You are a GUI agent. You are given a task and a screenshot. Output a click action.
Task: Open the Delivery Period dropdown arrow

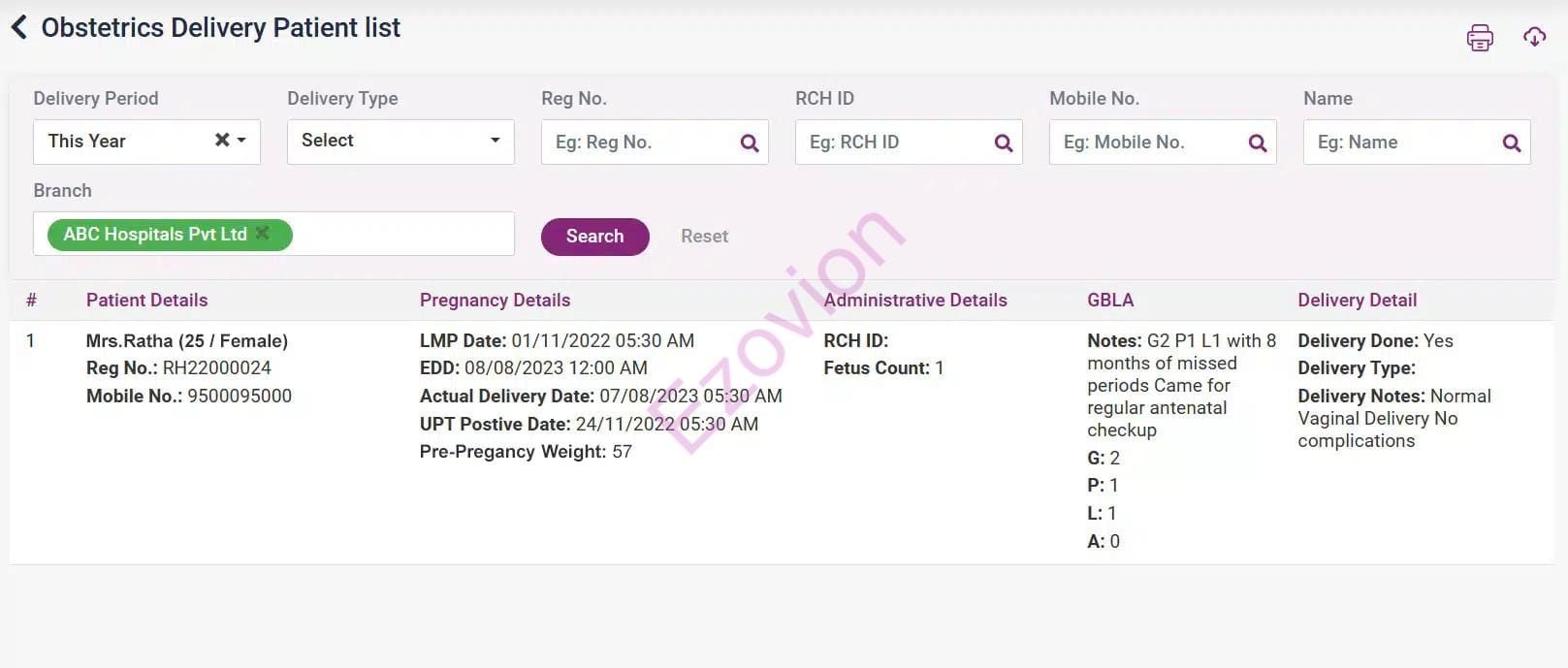242,141
